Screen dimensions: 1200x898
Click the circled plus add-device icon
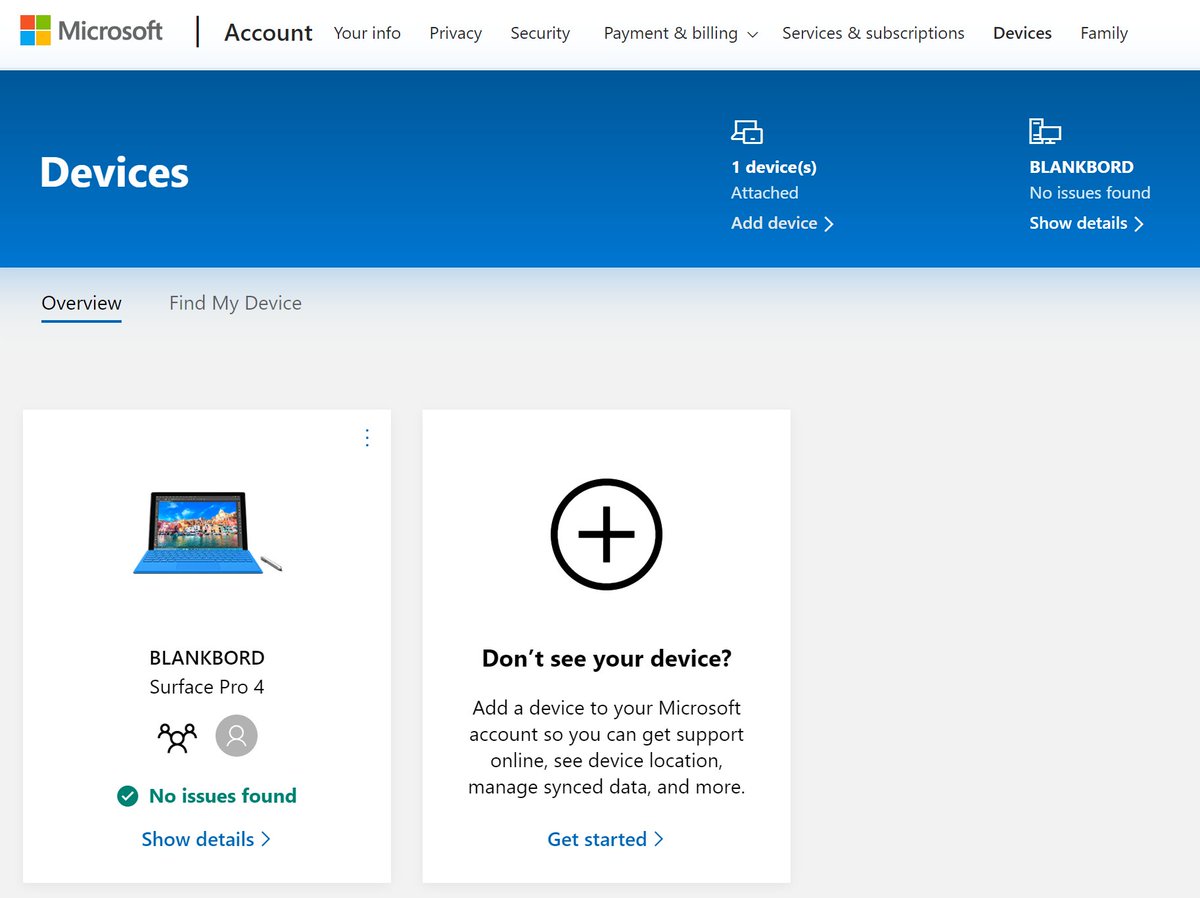click(x=606, y=534)
